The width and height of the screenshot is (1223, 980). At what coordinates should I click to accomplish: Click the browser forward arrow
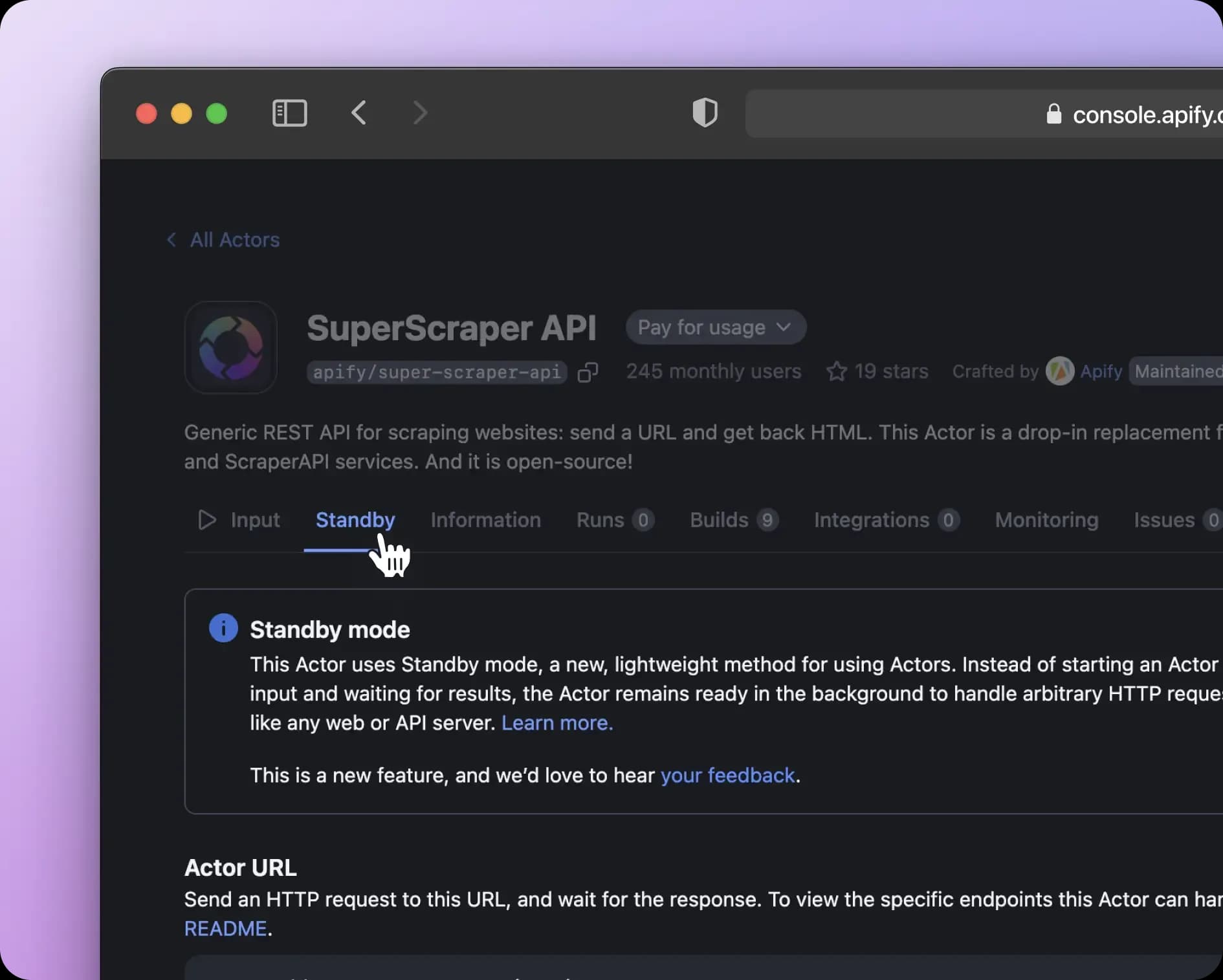point(420,113)
